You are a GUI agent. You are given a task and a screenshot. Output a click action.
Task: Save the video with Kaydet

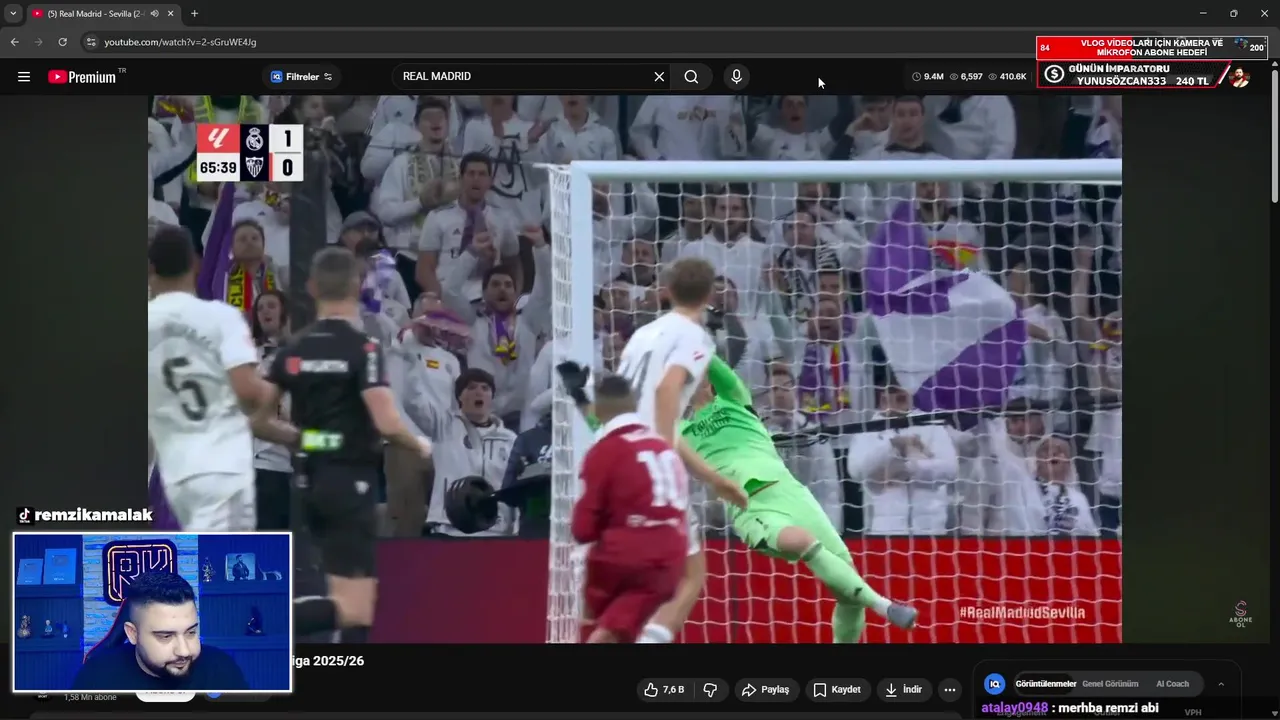click(x=837, y=690)
